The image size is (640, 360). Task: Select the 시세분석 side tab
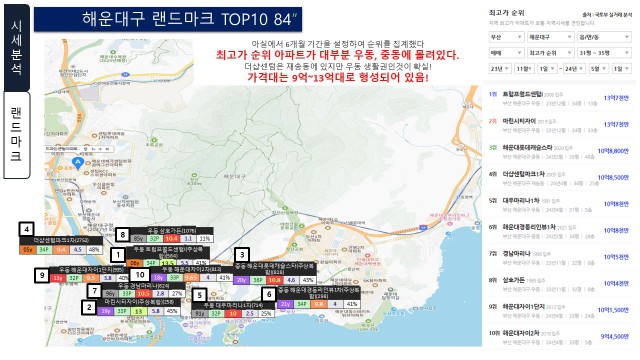(16, 48)
